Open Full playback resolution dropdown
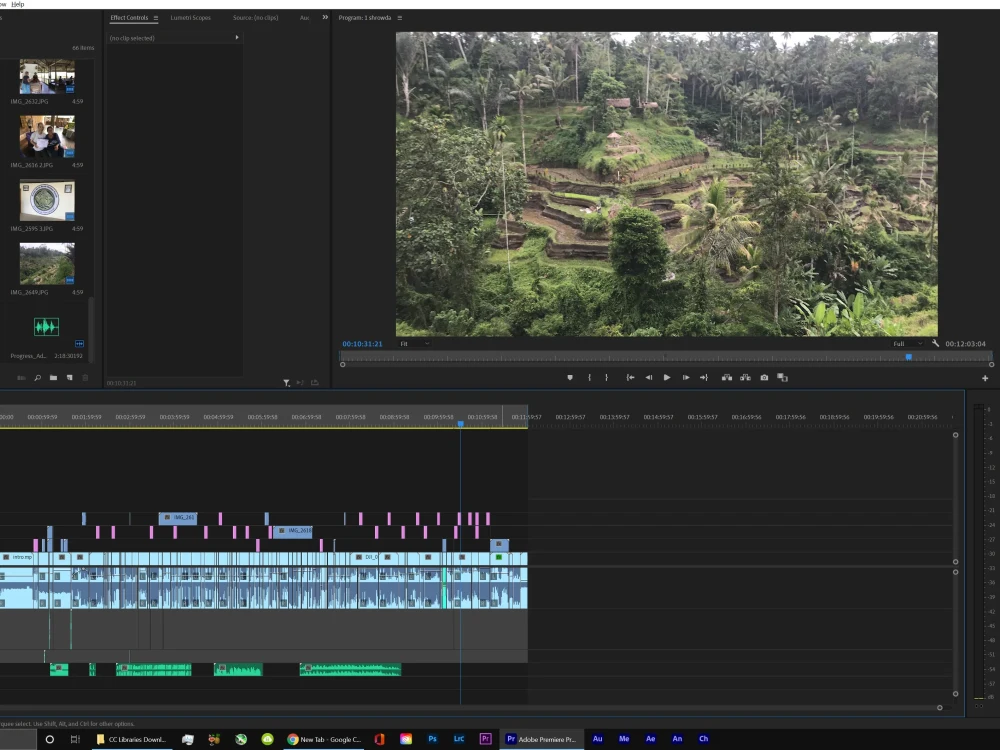This screenshot has height=750, width=1000. [907, 344]
